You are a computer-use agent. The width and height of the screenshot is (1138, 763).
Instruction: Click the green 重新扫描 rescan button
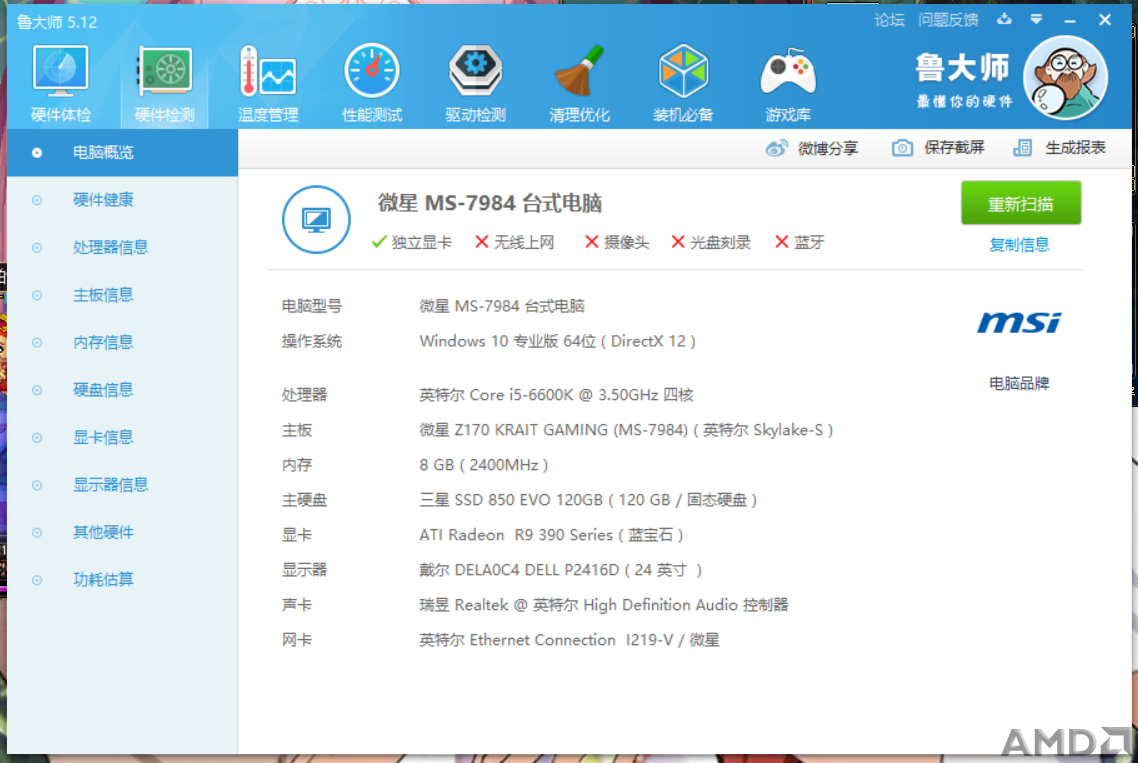click(x=1020, y=203)
